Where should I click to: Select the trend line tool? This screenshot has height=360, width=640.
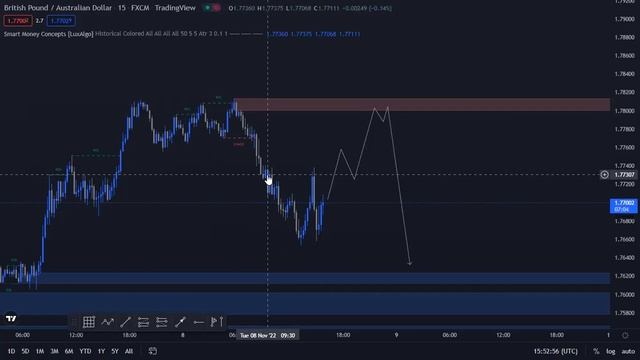[125, 322]
